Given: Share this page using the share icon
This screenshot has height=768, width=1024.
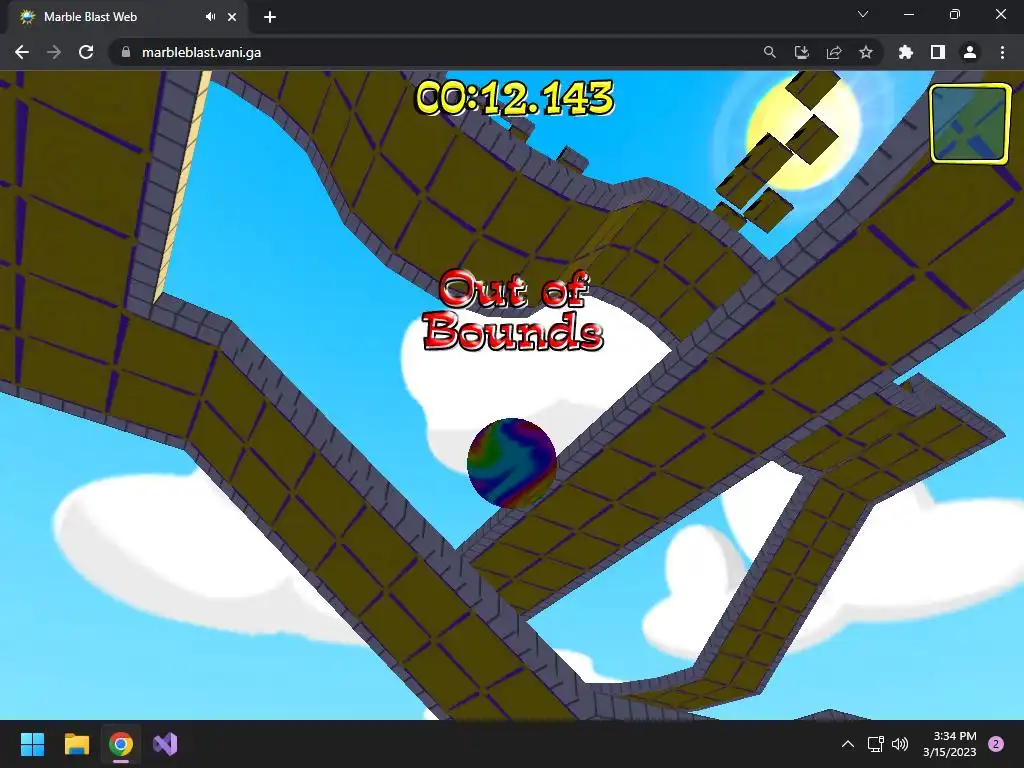Looking at the screenshot, I should [834, 52].
